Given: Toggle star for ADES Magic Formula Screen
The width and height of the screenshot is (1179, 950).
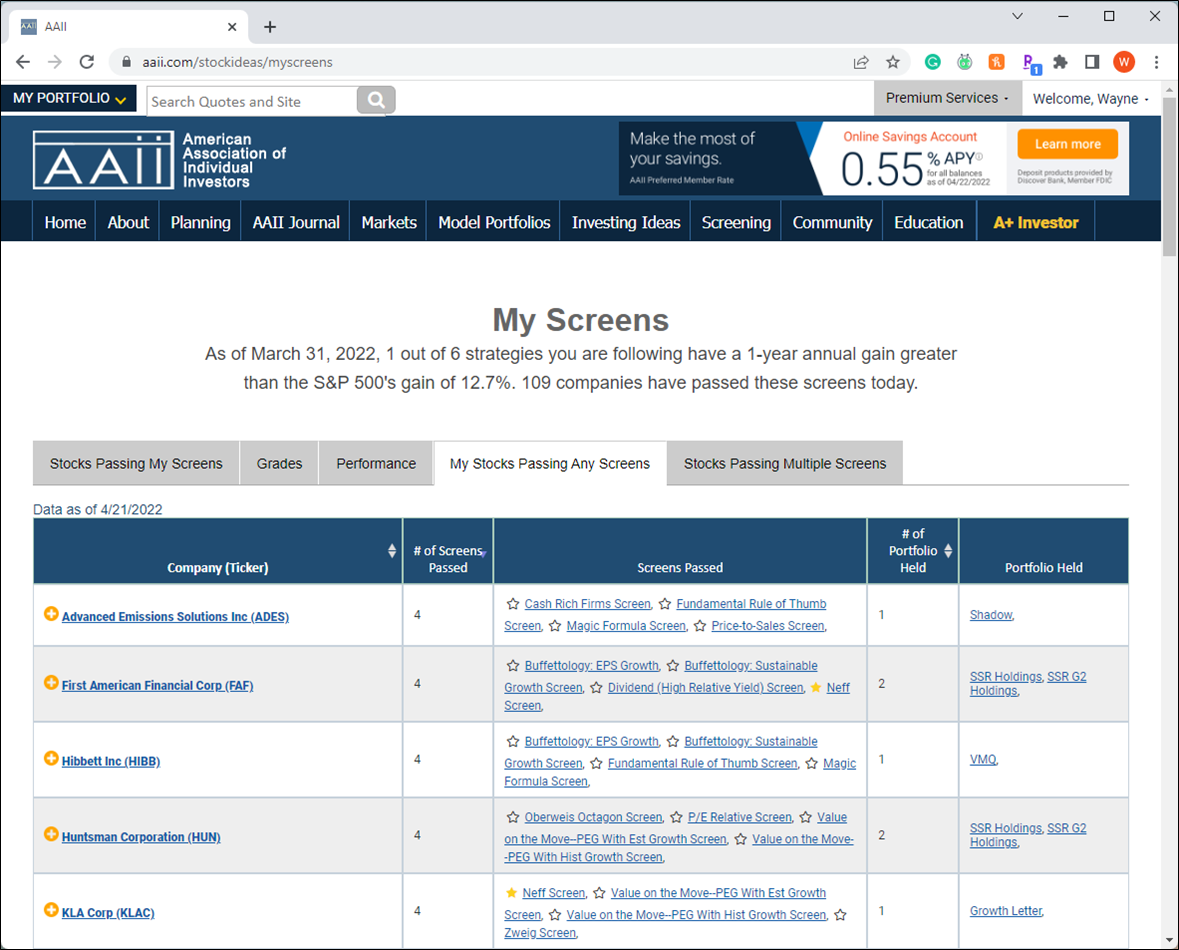Looking at the screenshot, I should [555, 626].
